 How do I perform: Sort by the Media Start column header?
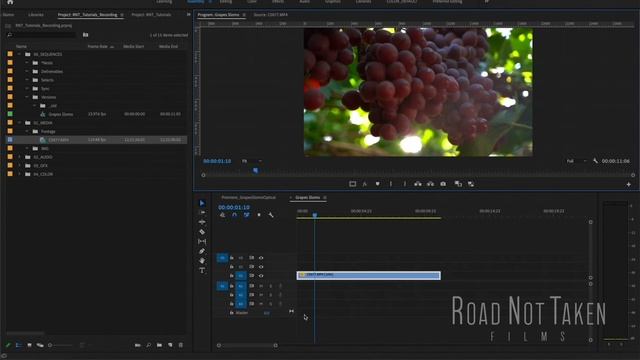[x=133, y=47]
